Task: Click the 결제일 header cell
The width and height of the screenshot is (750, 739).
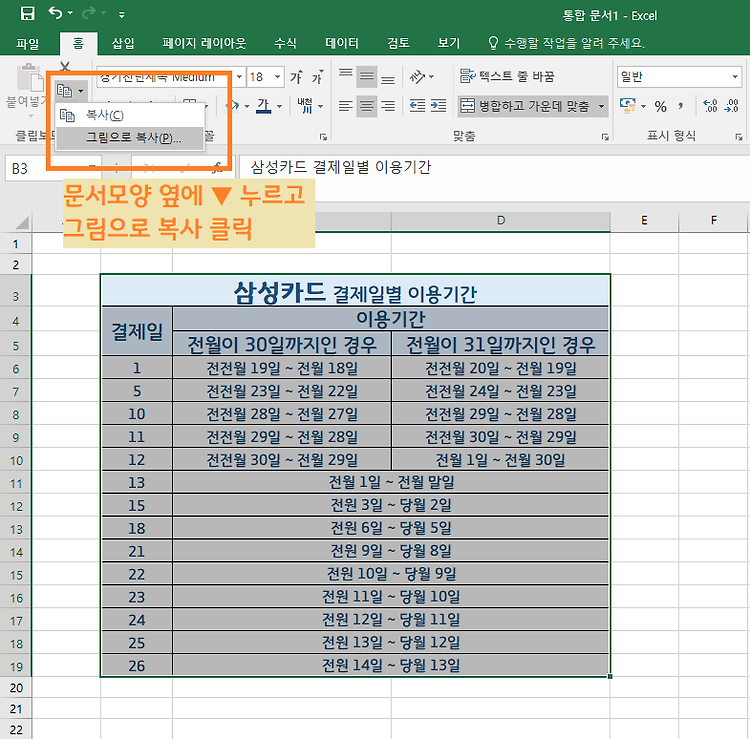Action: click(137, 331)
